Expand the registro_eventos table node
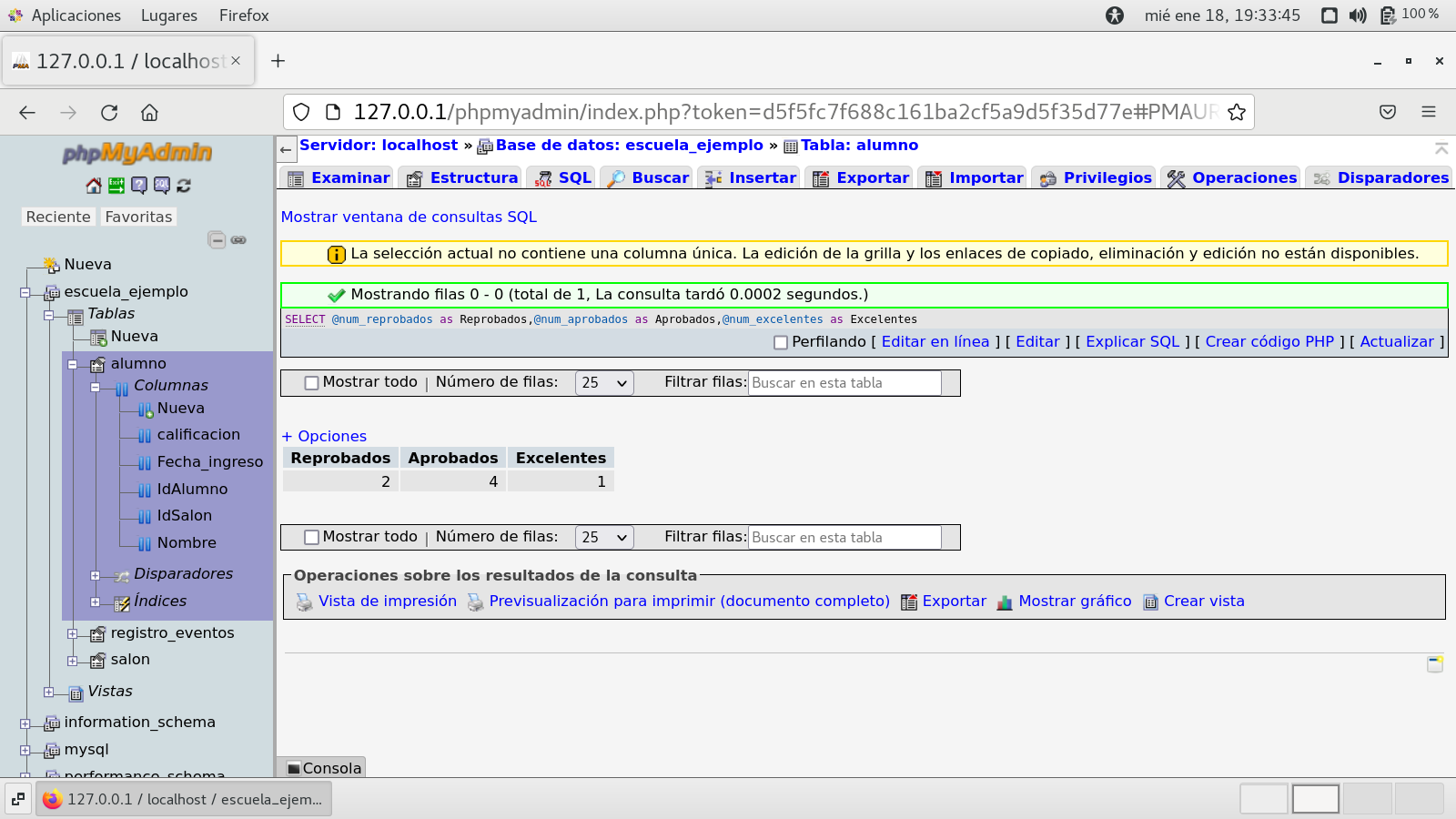 click(73, 633)
